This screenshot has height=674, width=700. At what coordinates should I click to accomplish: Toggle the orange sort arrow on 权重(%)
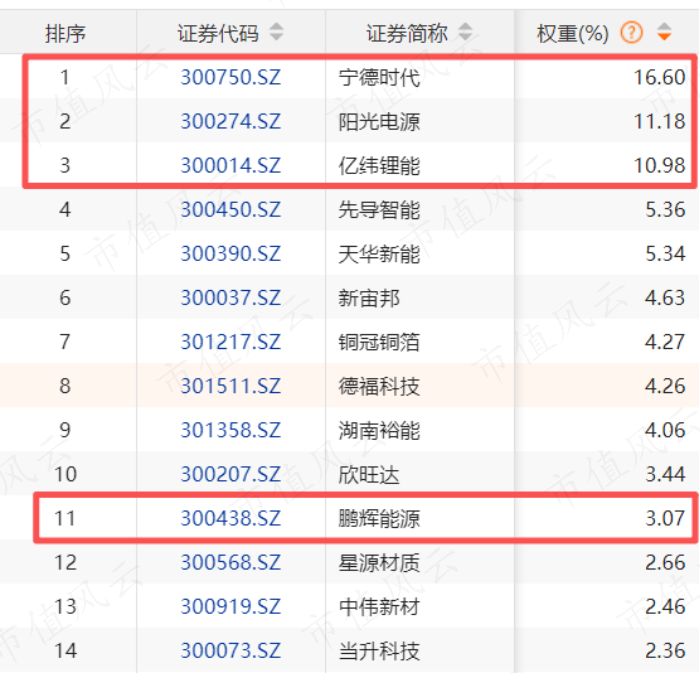[664, 32]
